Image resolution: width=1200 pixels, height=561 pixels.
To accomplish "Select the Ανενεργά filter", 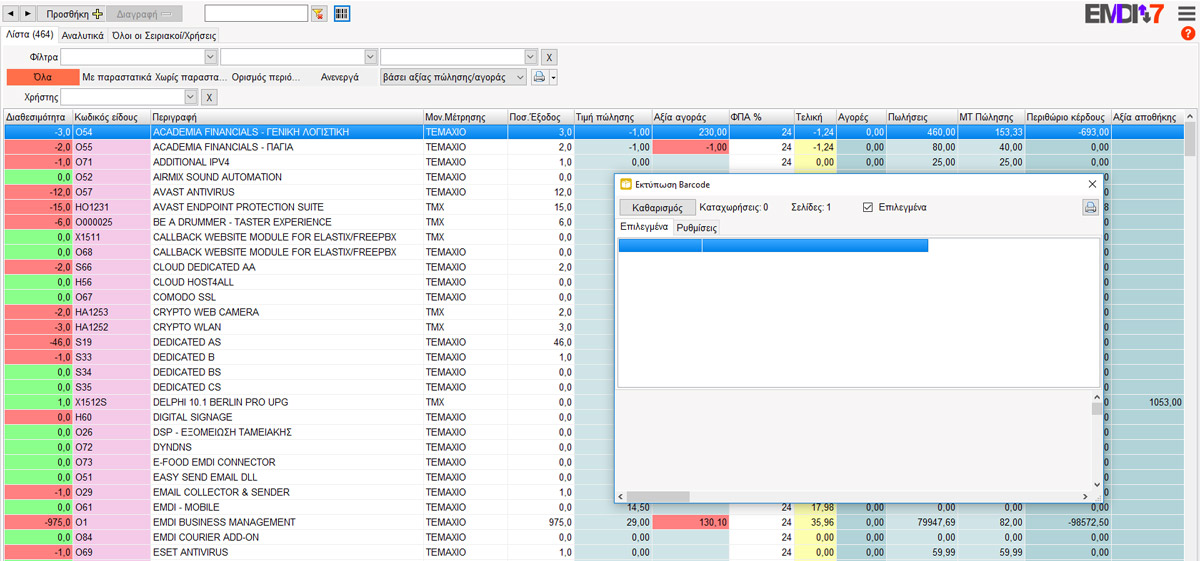I will (x=339, y=77).
